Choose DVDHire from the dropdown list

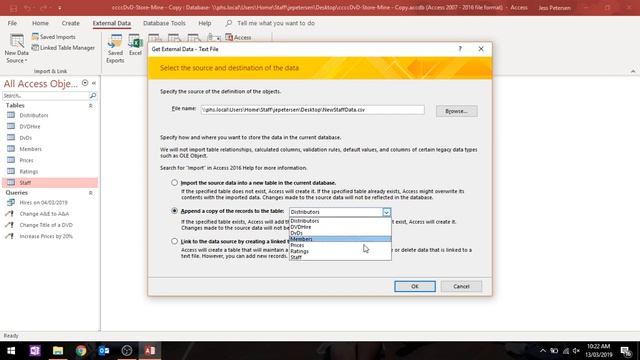tap(340, 227)
